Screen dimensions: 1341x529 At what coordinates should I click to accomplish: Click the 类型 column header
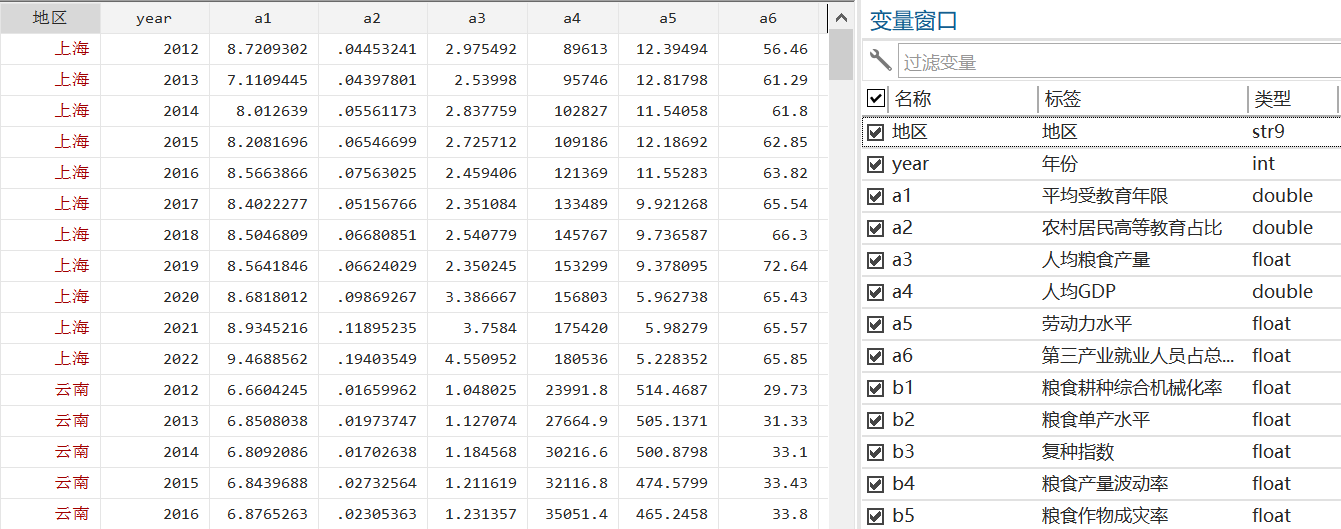(x=1290, y=98)
